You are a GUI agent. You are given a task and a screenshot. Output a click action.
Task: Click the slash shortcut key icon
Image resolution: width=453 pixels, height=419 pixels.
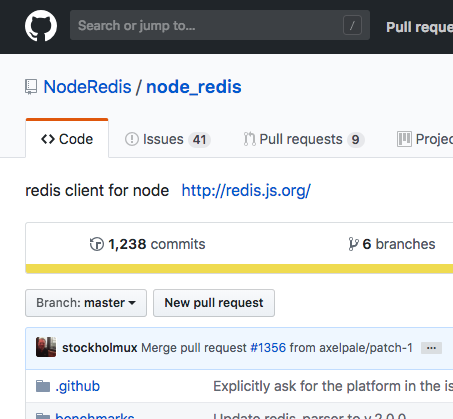coord(352,25)
